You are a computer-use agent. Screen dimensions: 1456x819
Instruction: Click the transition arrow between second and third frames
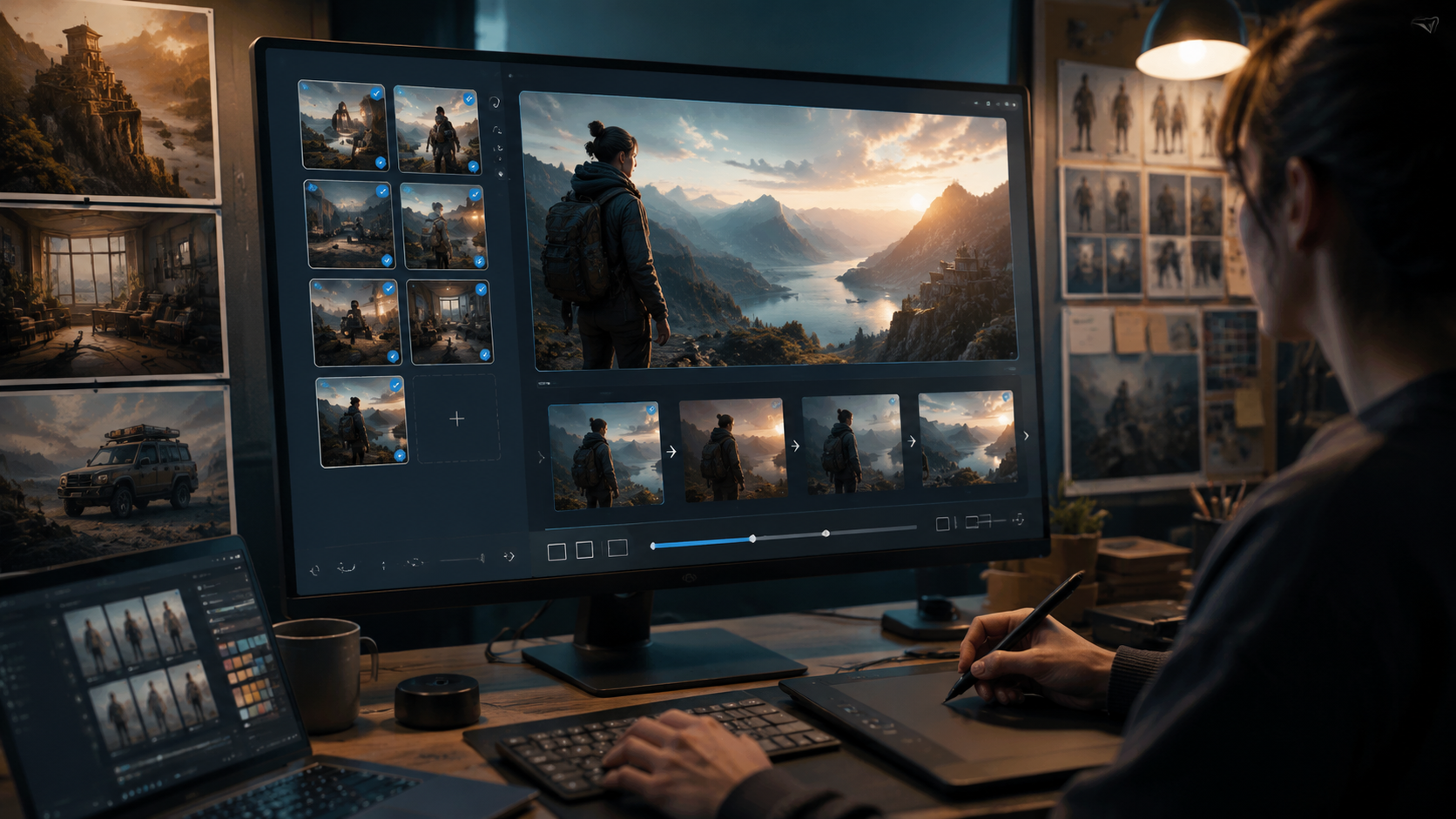point(795,446)
